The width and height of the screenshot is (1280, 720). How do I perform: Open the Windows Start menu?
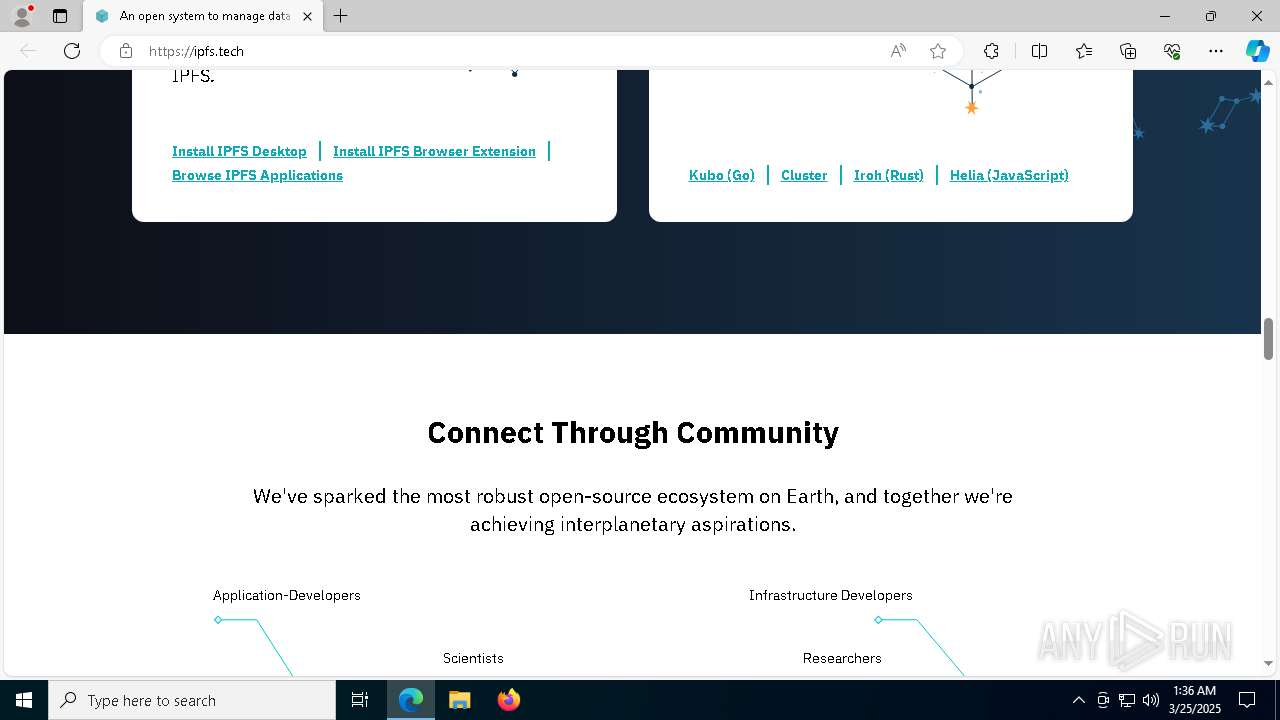[24, 700]
